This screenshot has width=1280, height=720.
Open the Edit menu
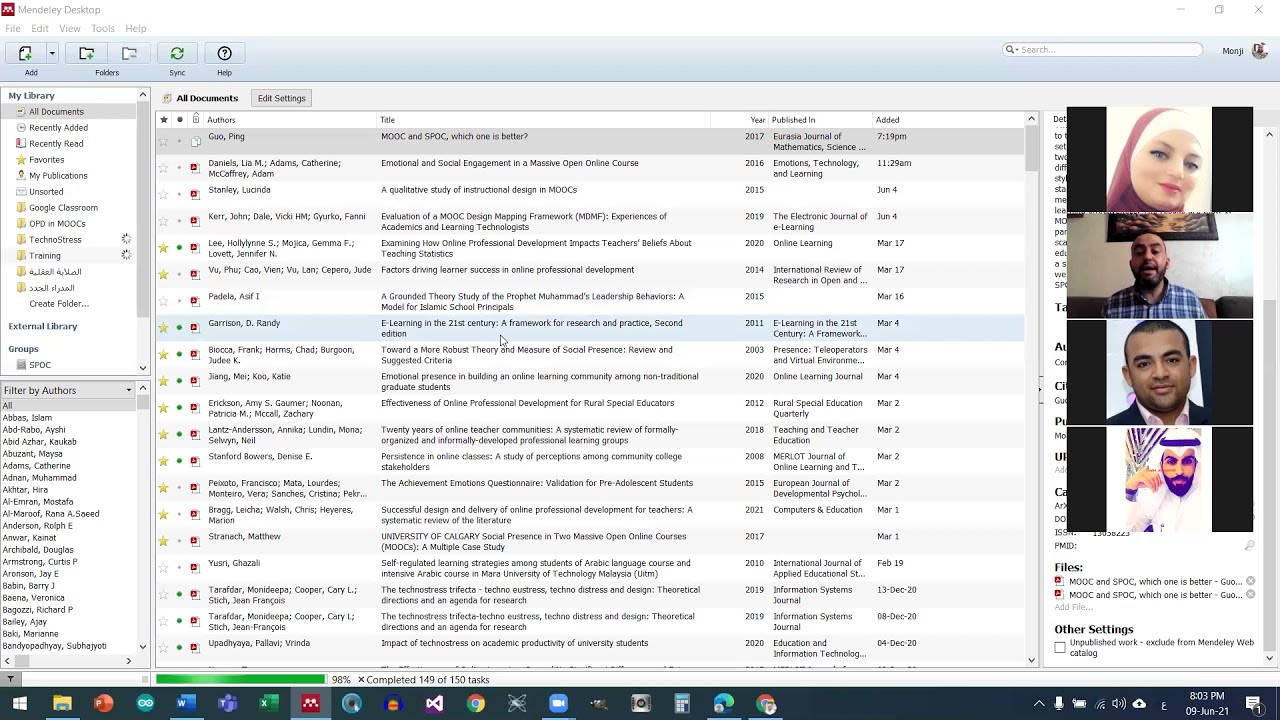40,28
